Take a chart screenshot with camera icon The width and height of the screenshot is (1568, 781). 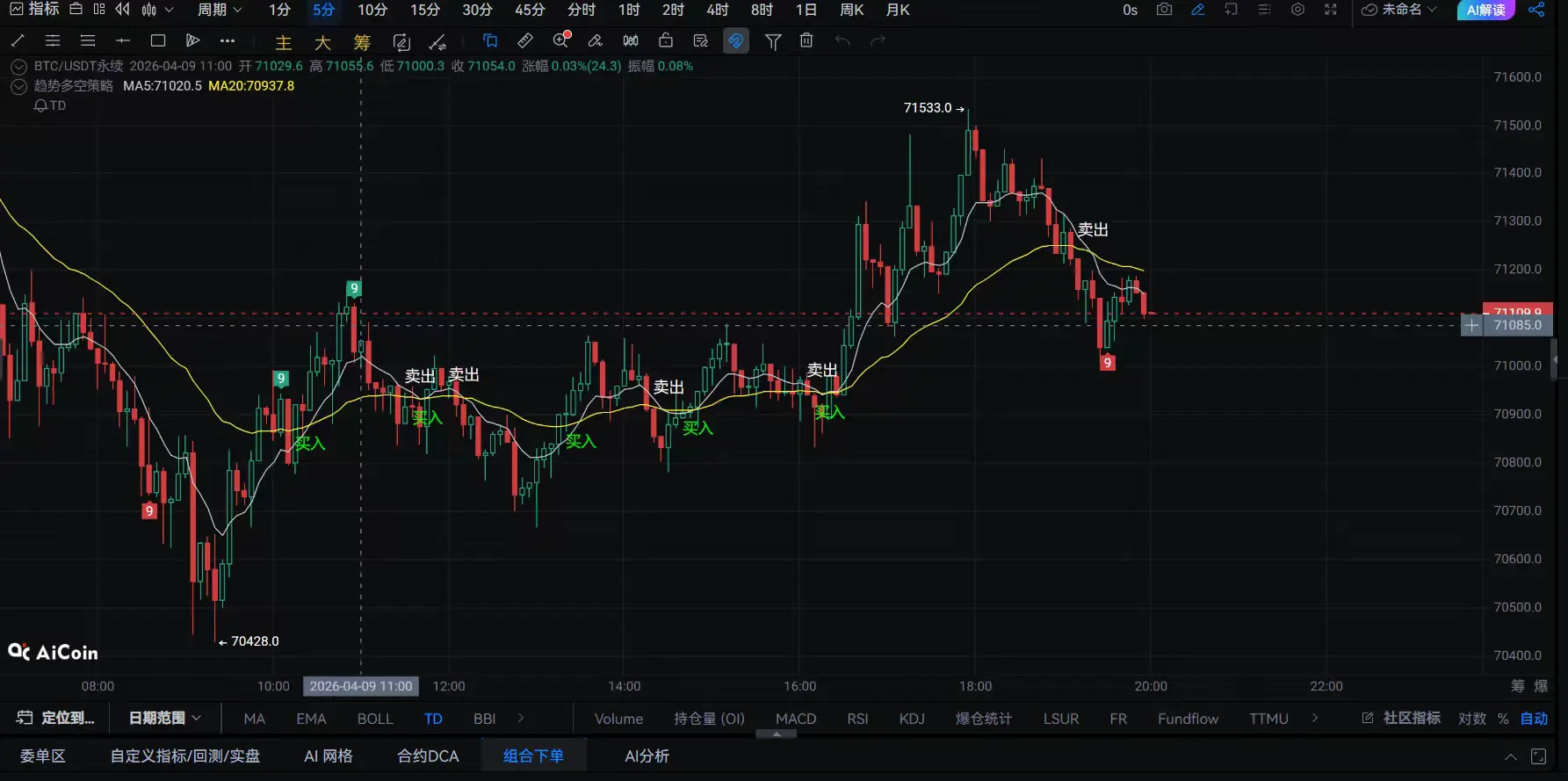pyautogui.click(x=1164, y=10)
